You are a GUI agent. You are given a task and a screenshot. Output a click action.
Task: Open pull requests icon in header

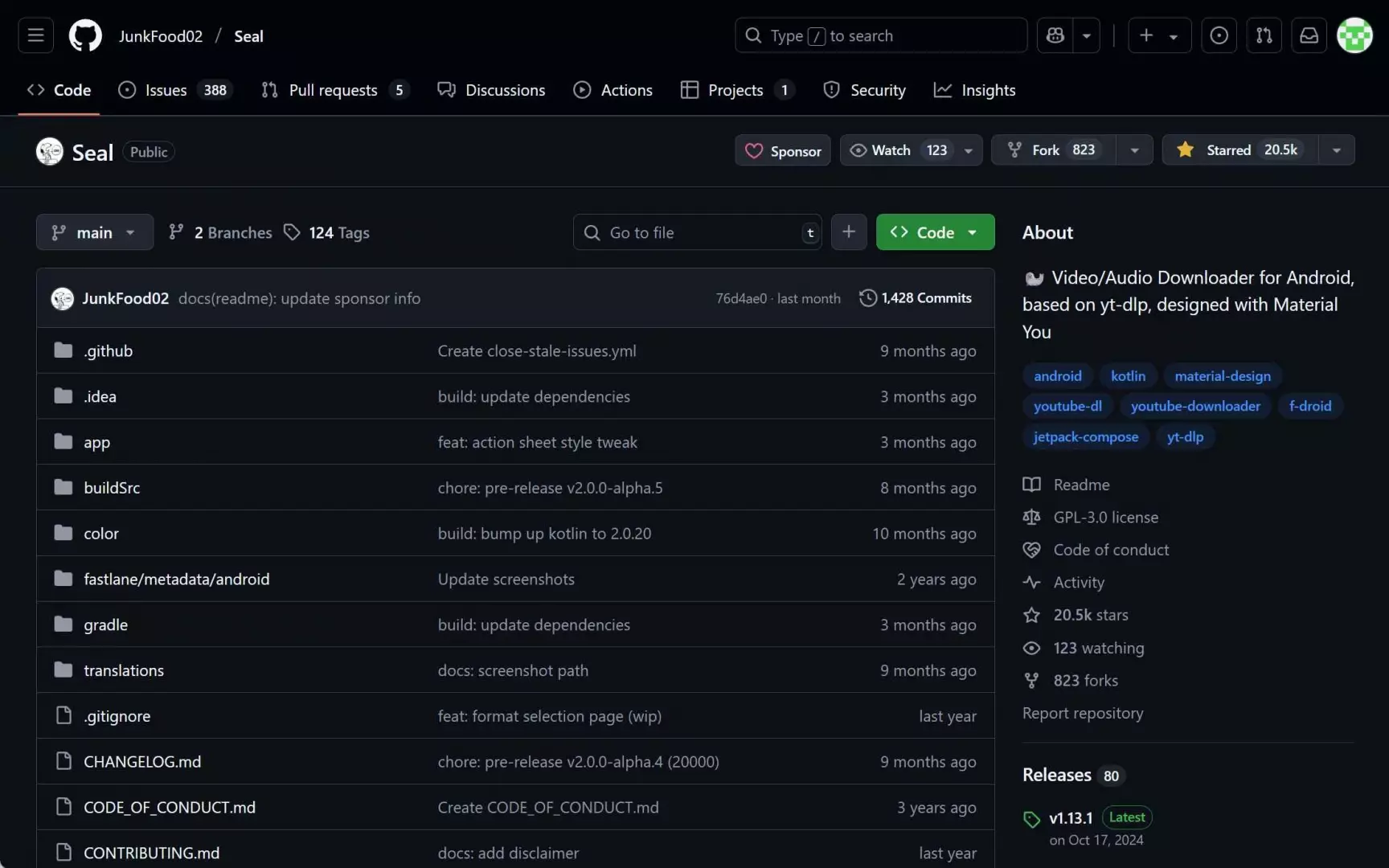[x=1264, y=35]
